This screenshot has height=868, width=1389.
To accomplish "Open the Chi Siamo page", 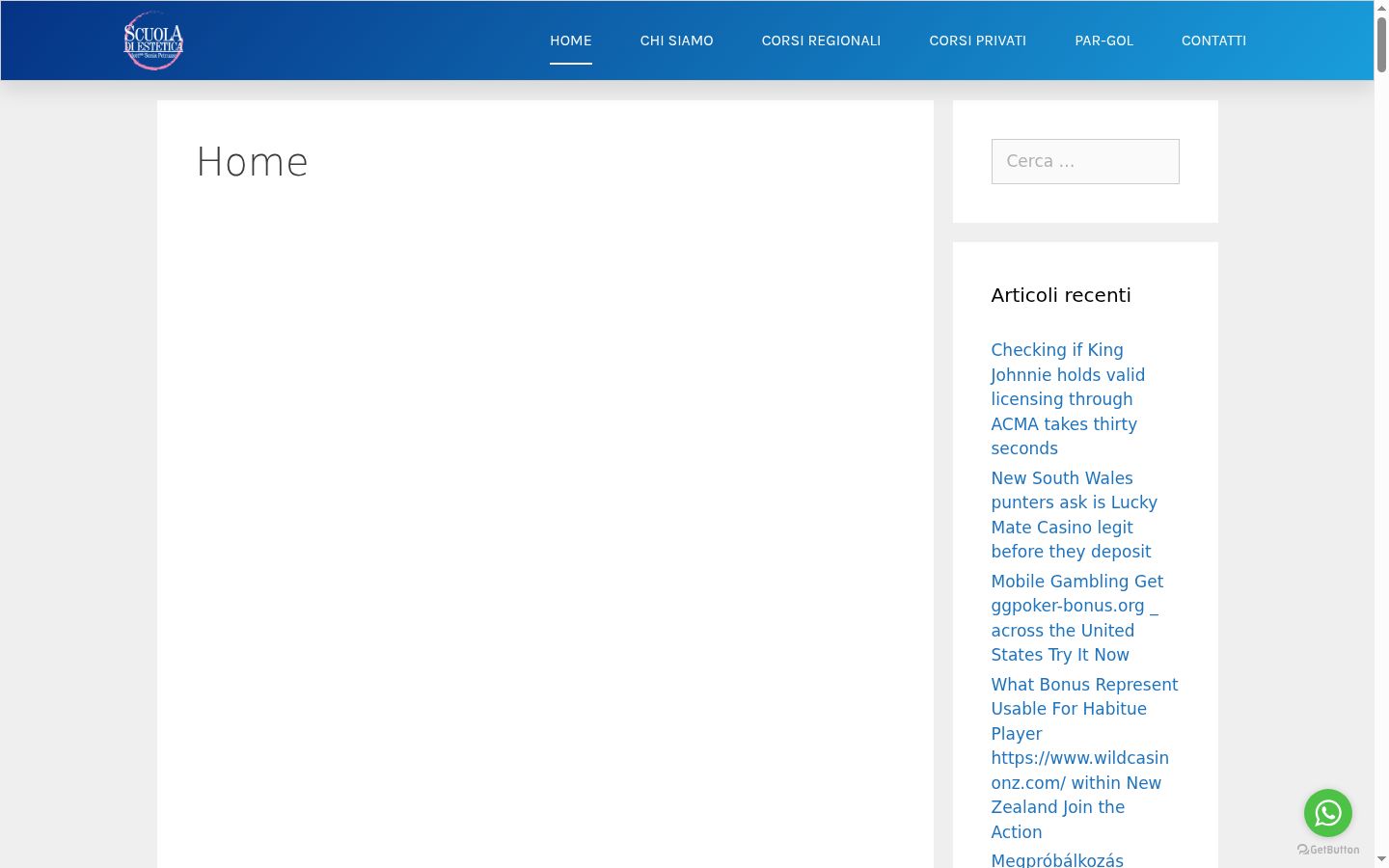I will (x=677, y=41).
